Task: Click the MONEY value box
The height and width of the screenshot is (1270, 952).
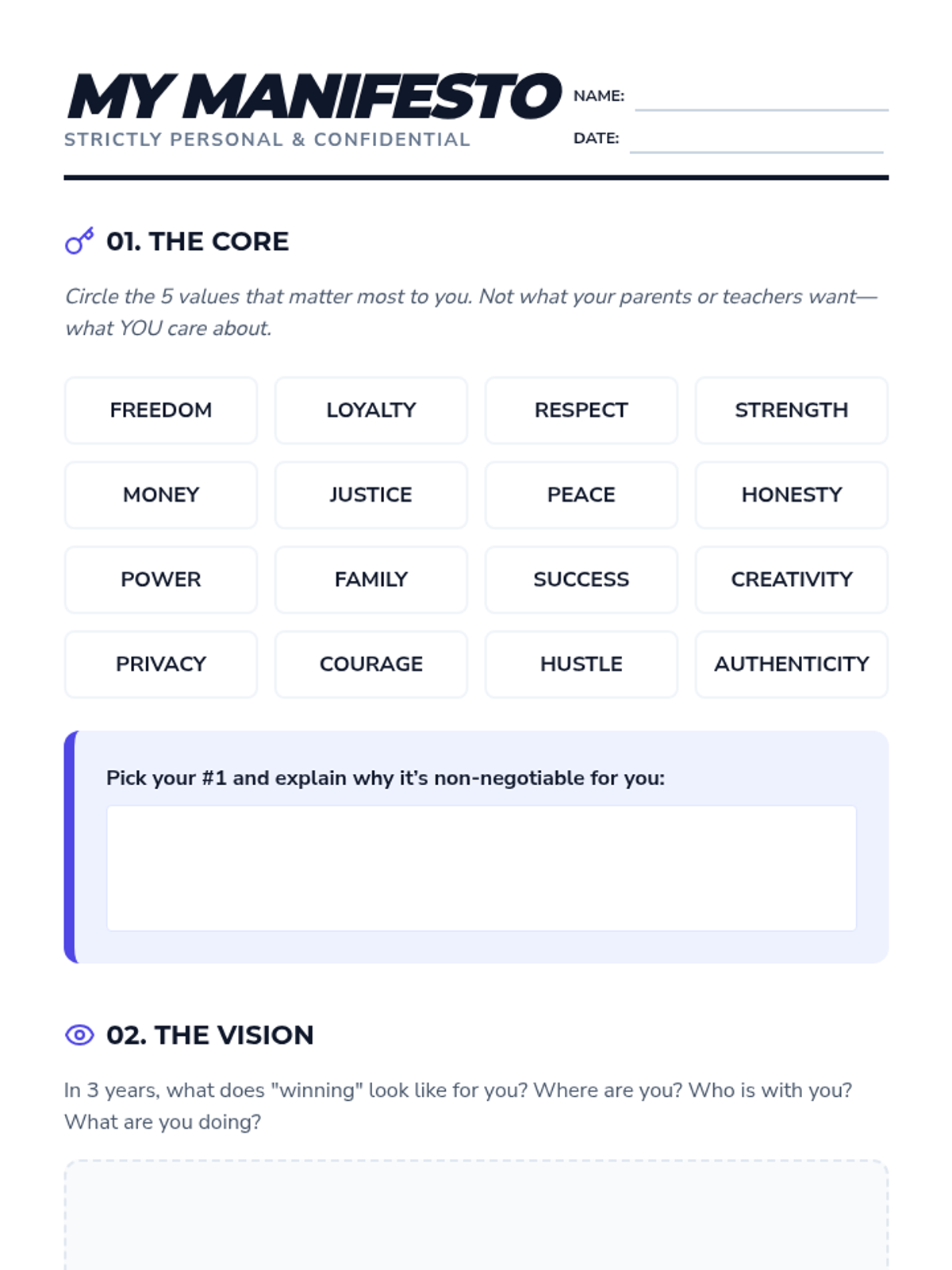Action: [161, 495]
